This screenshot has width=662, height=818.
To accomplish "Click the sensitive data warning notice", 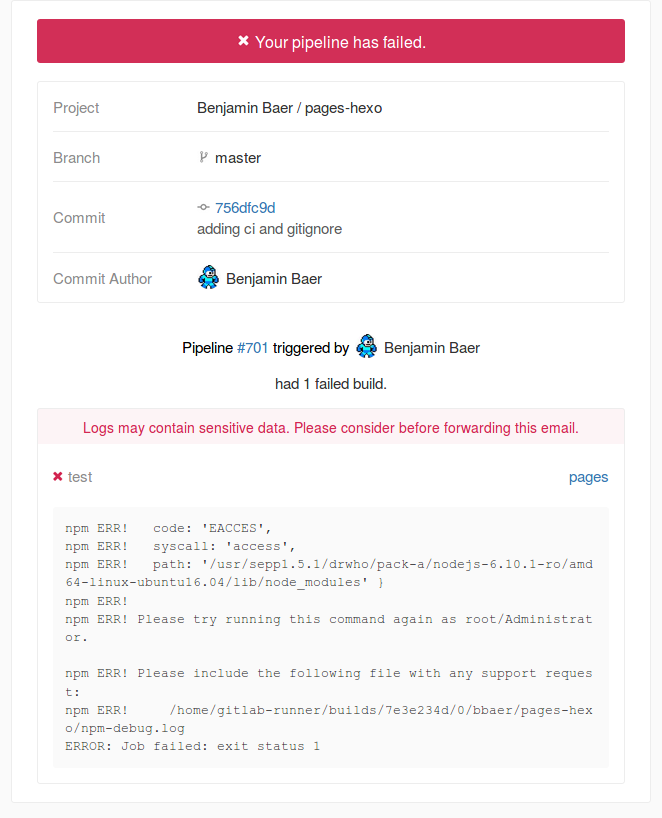I will pos(330,427).
